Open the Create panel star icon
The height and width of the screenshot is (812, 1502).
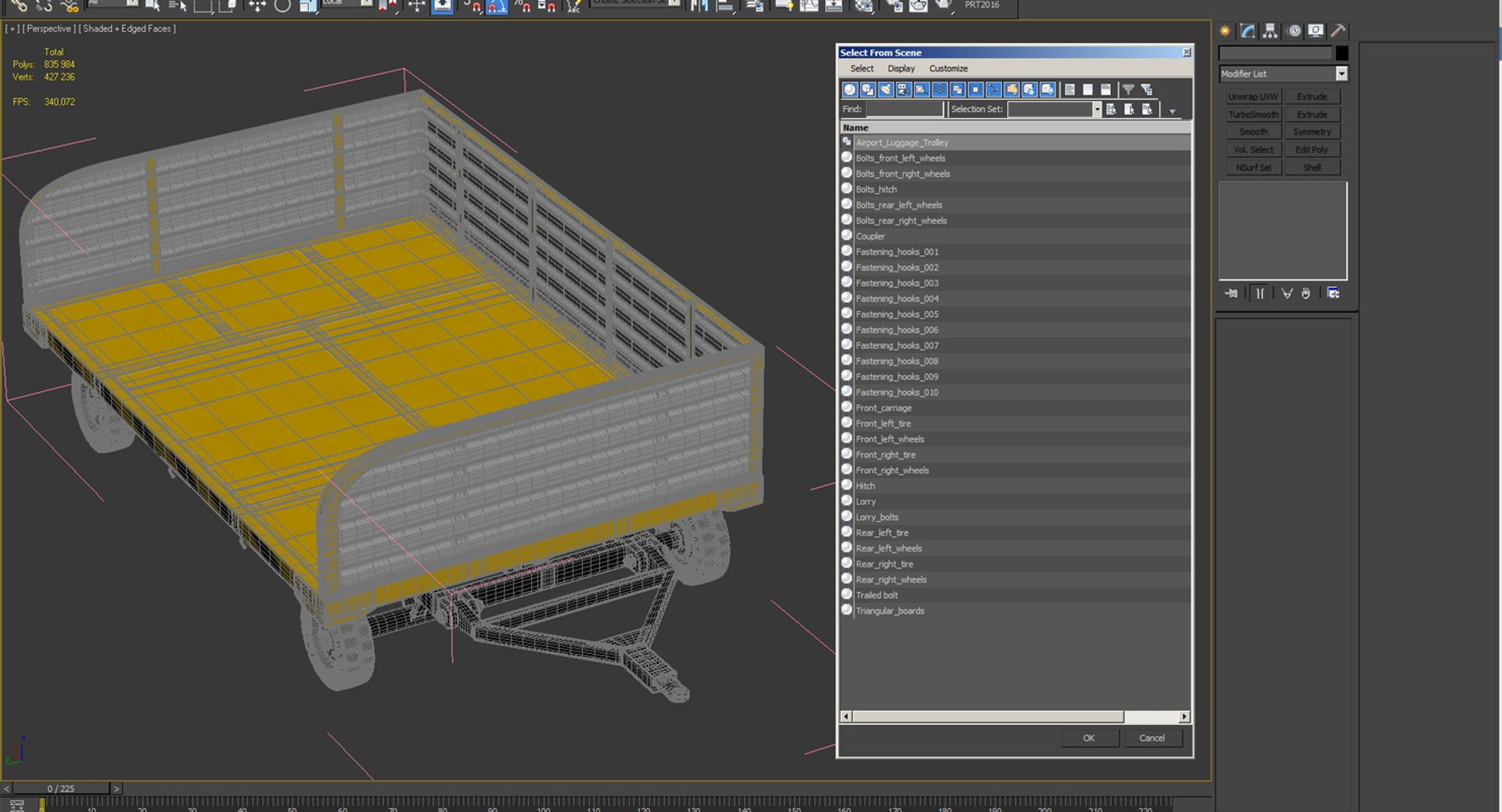(x=1225, y=31)
